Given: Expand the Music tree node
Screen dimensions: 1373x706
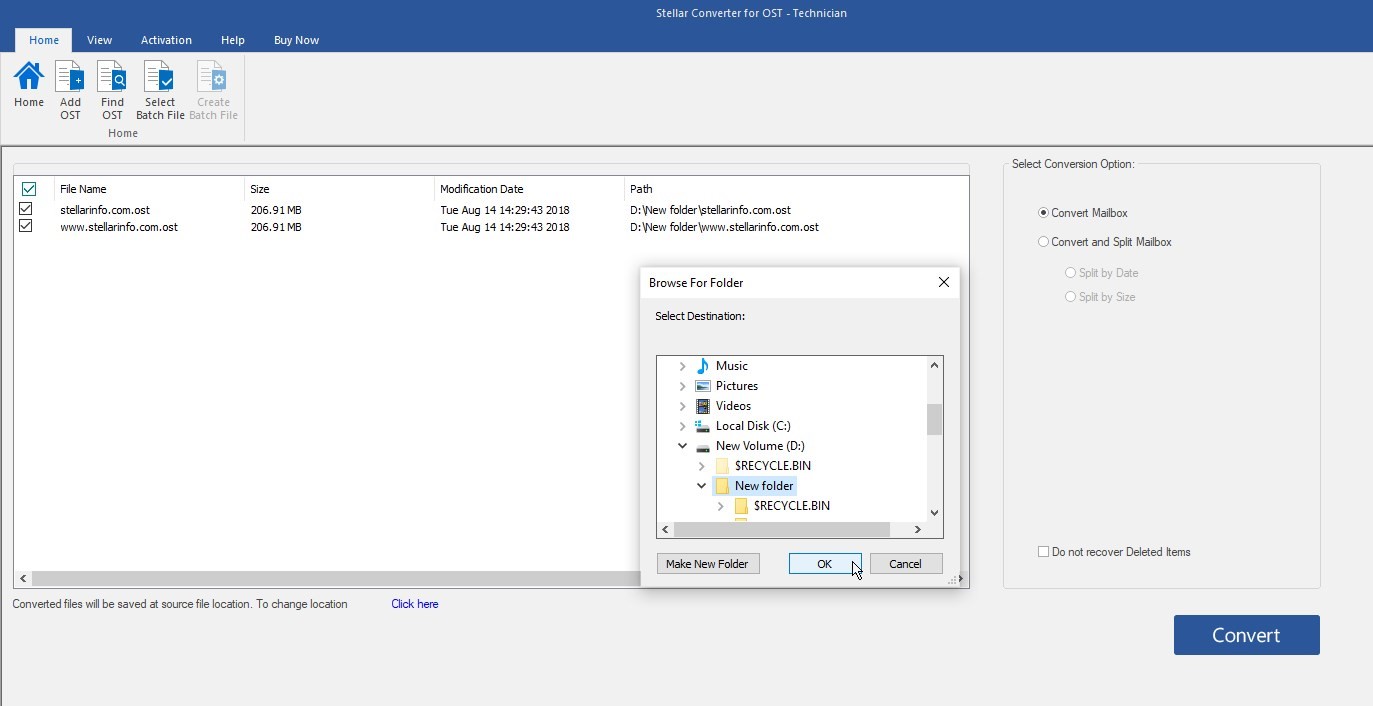Looking at the screenshot, I should point(683,366).
